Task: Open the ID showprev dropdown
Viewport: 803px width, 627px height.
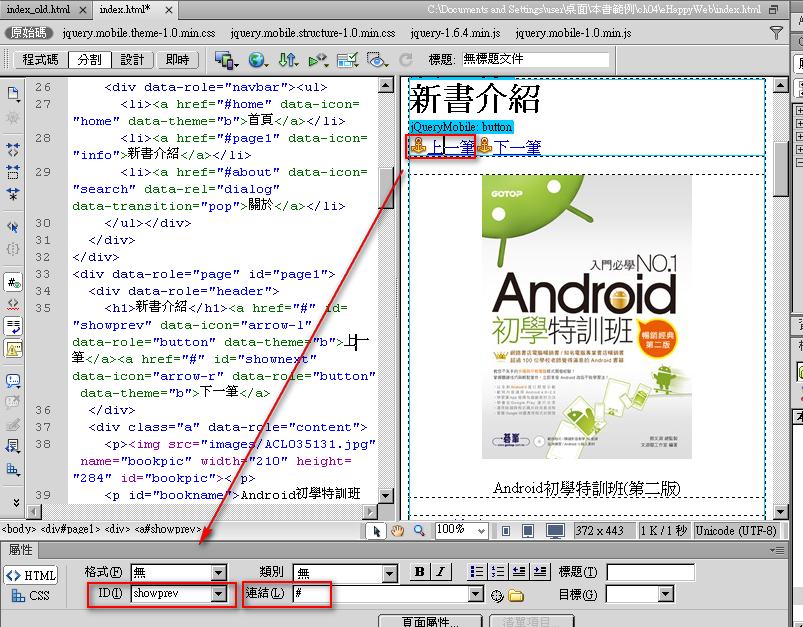Action: tap(219, 594)
